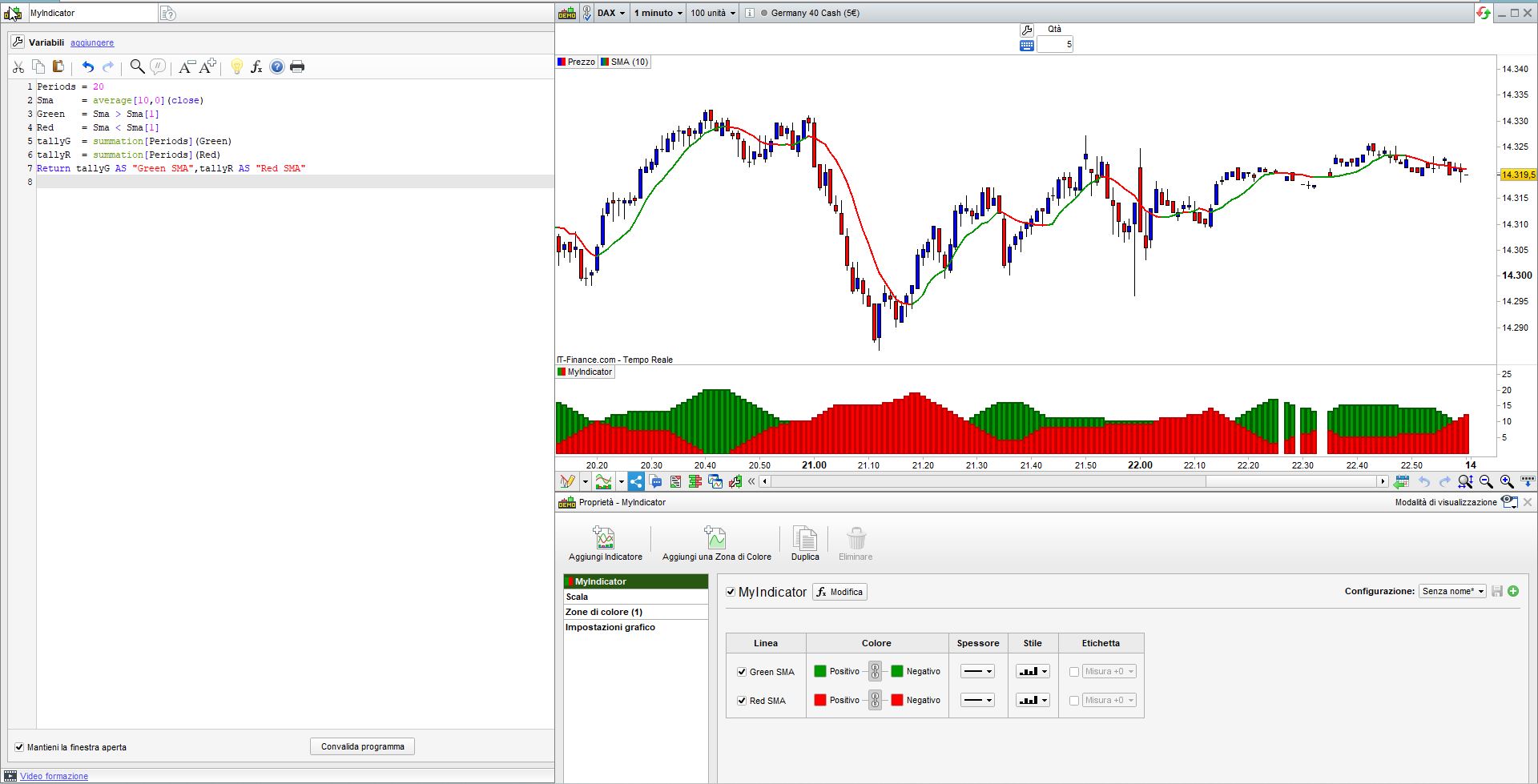This screenshot has height=784, width=1538.
Task: Open Green SMA Stile dropdown
Action: [x=1033, y=671]
